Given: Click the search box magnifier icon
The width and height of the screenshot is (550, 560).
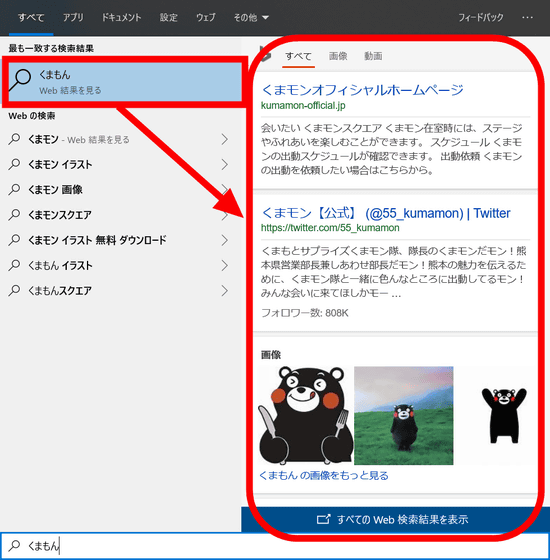Looking at the screenshot, I should point(14,545).
